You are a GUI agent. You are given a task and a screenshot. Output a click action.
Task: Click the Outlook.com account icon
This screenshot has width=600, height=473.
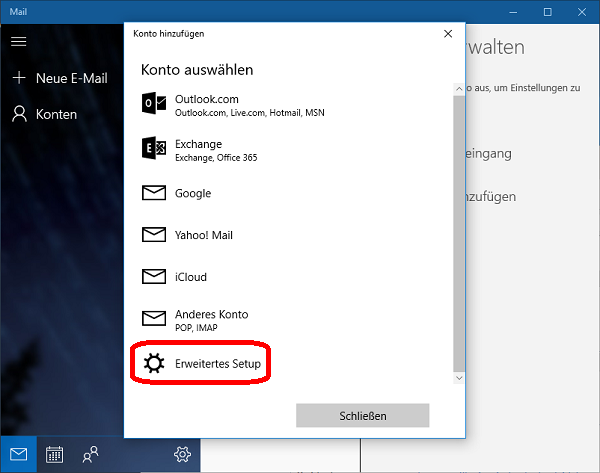click(154, 105)
